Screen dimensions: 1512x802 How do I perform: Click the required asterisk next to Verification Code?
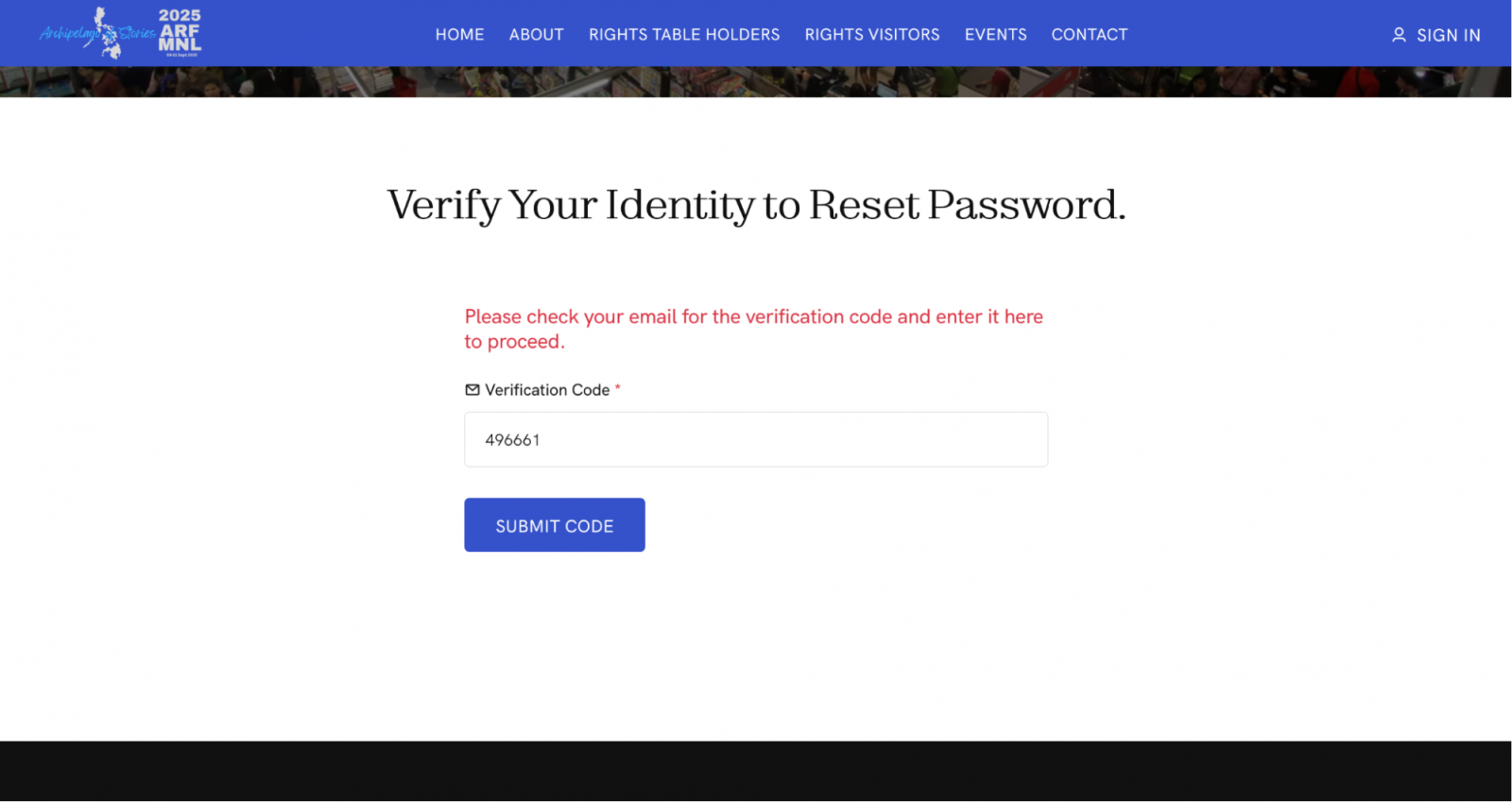click(x=618, y=387)
